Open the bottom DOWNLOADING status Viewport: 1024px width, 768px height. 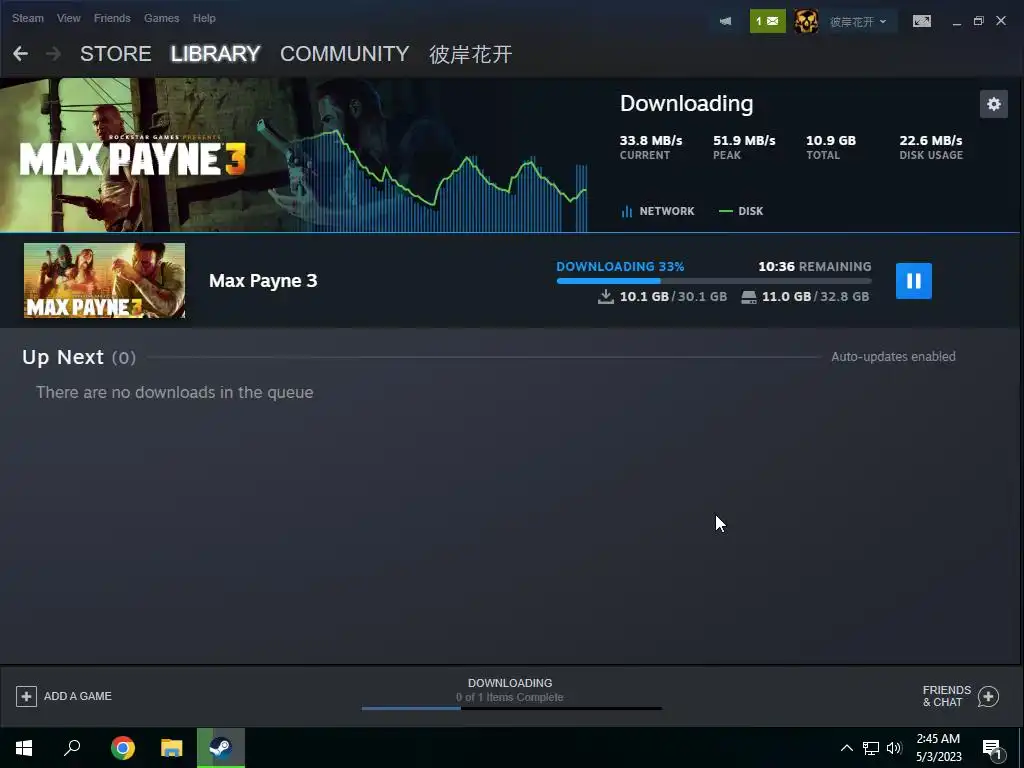click(510, 683)
